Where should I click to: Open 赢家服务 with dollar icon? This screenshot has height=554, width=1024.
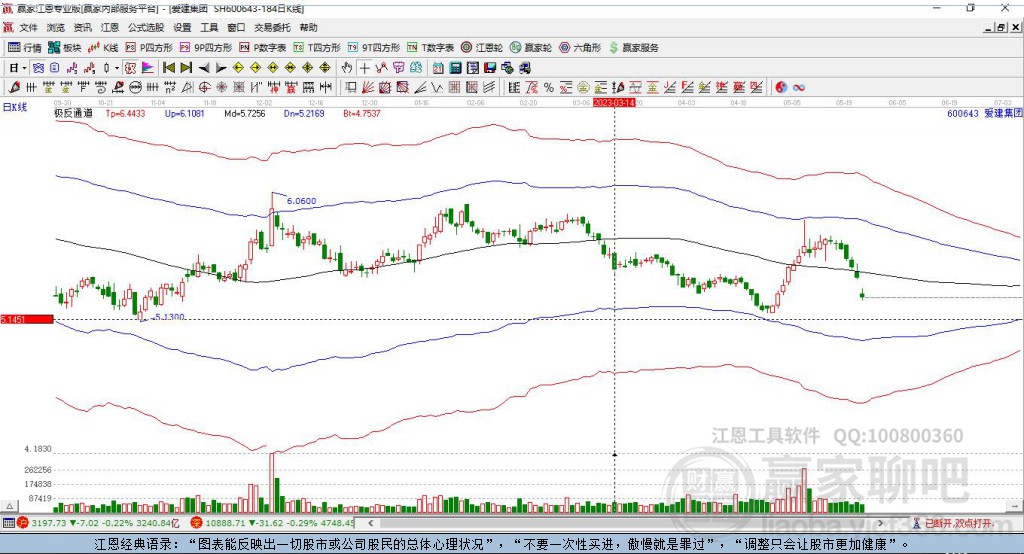633,48
